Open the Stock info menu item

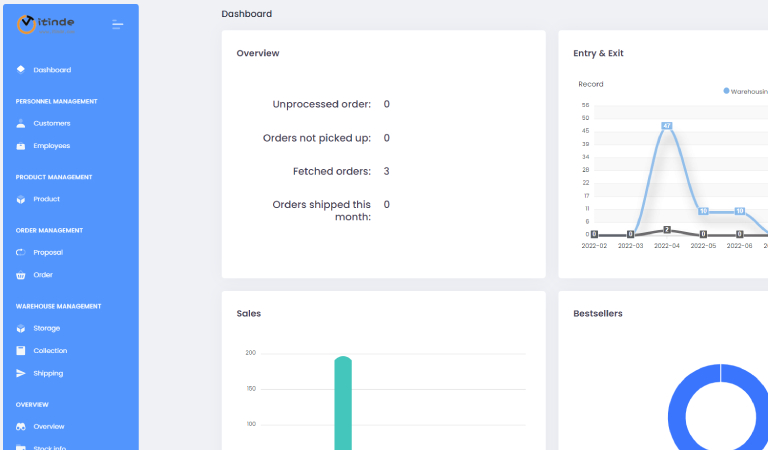tap(50, 446)
